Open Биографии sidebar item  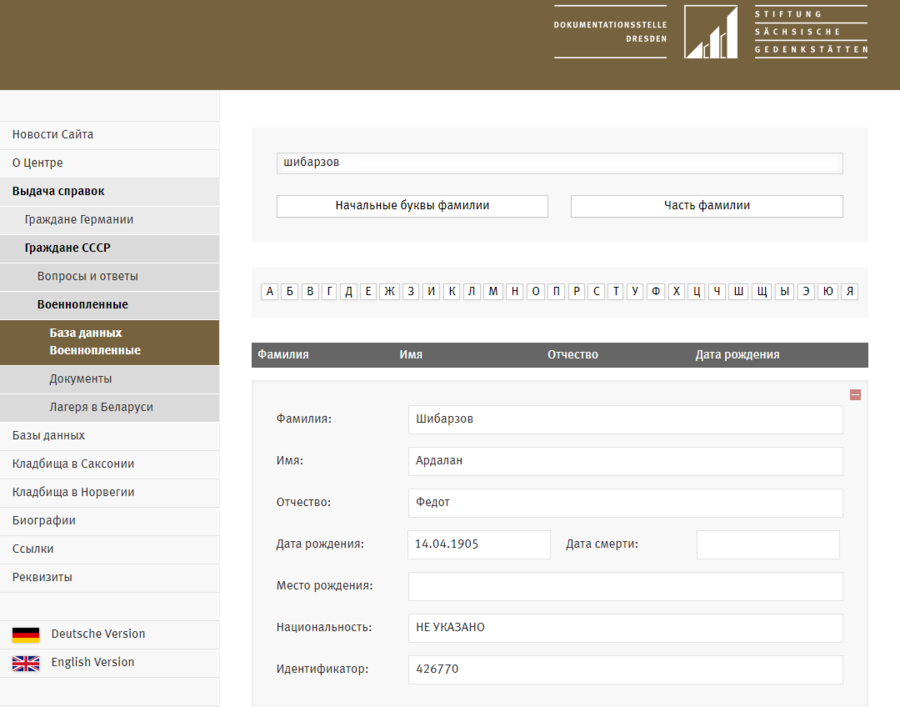(110, 521)
